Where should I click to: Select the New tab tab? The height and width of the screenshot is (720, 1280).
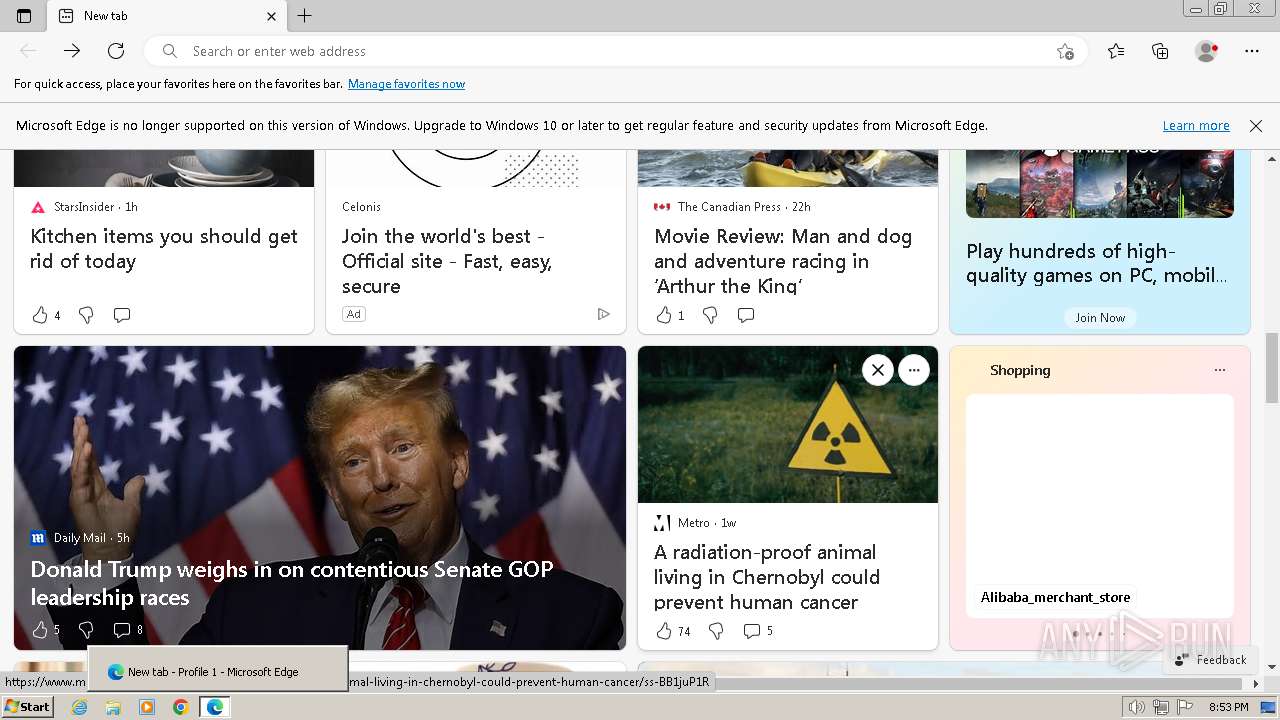(166, 16)
